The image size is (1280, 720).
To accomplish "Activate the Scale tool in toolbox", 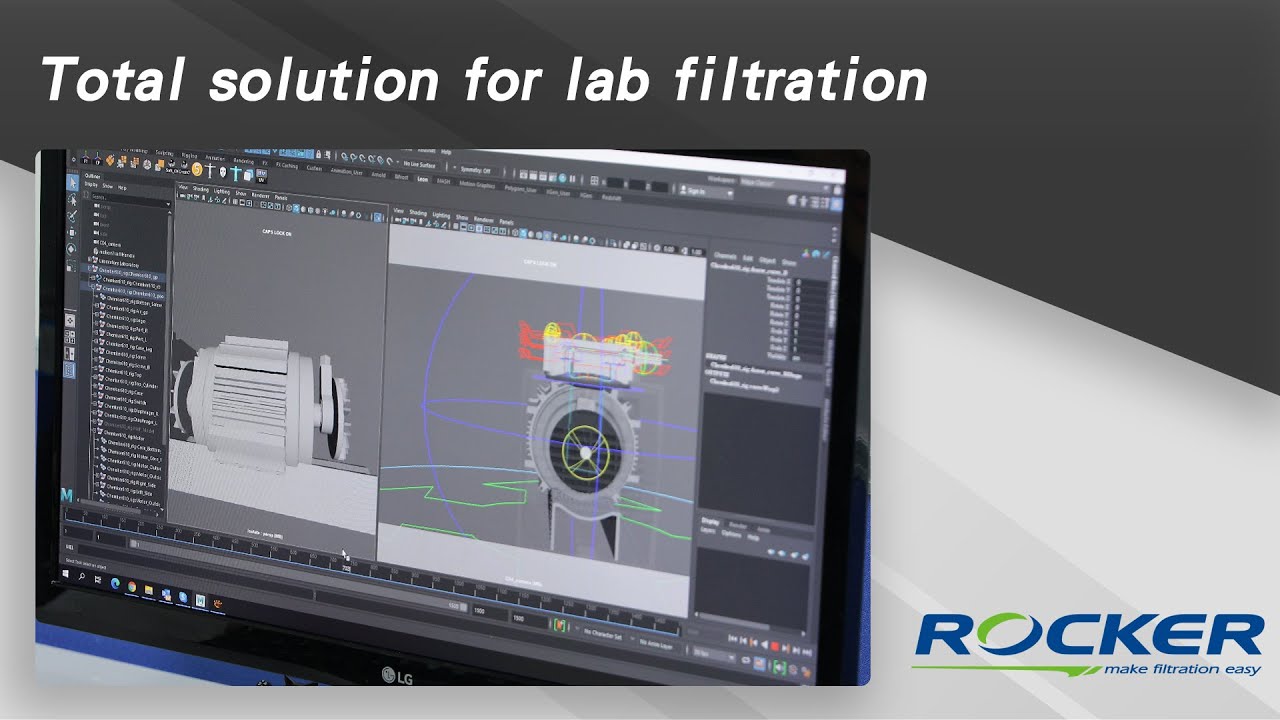I will pyautogui.click(x=71, y=266).
